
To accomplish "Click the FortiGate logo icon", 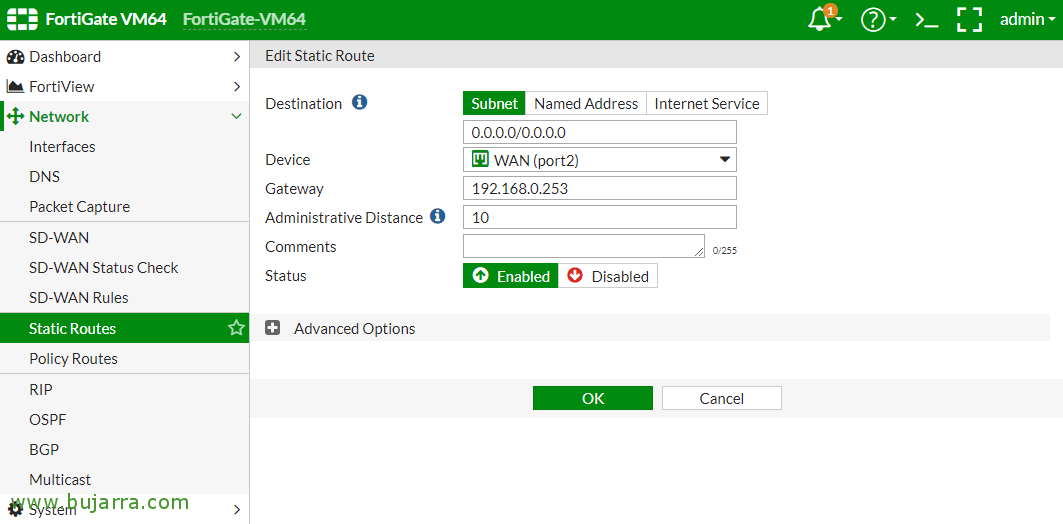I will [21, 19].
